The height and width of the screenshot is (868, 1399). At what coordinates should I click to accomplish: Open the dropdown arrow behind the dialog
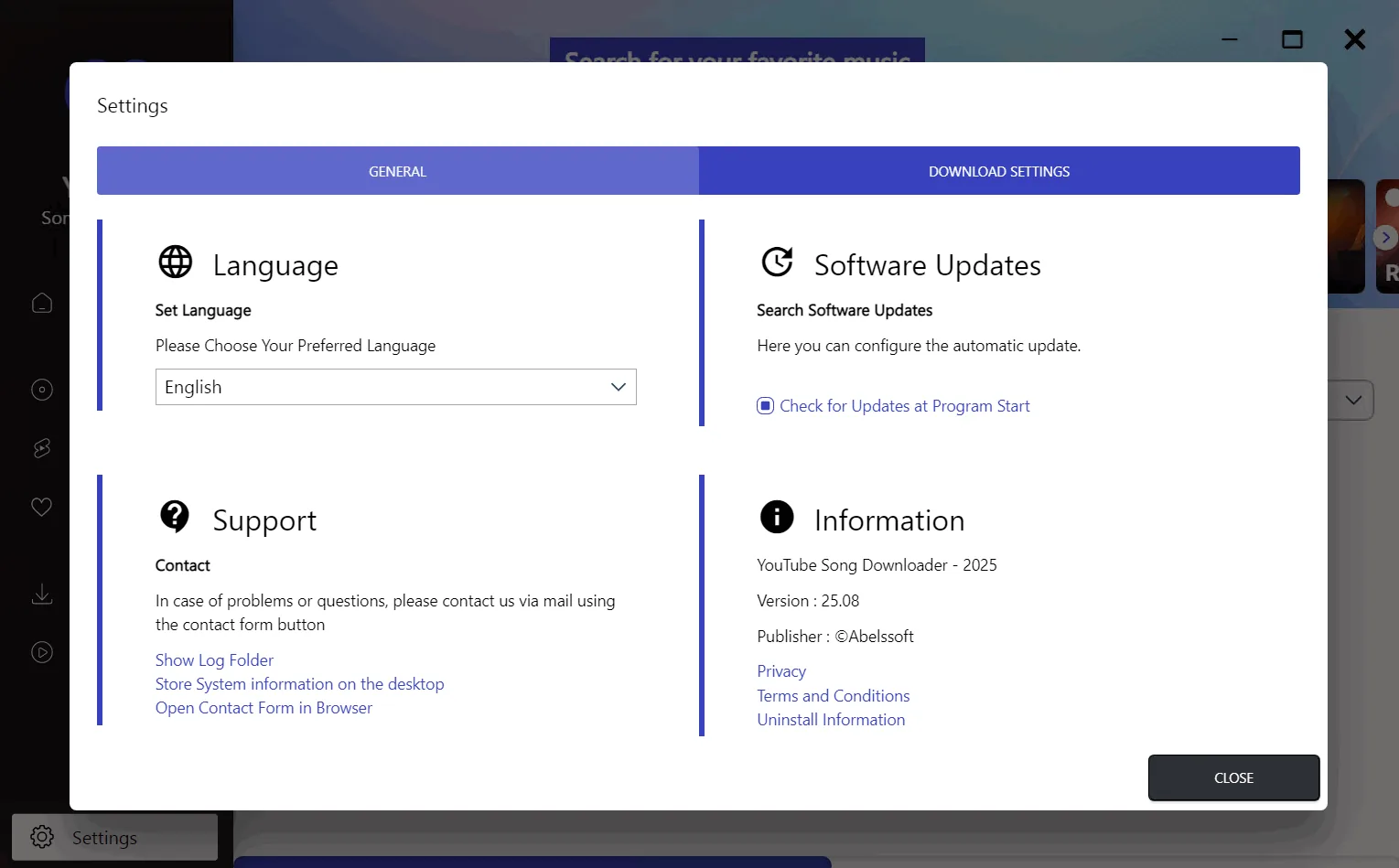coord(1353,401)
